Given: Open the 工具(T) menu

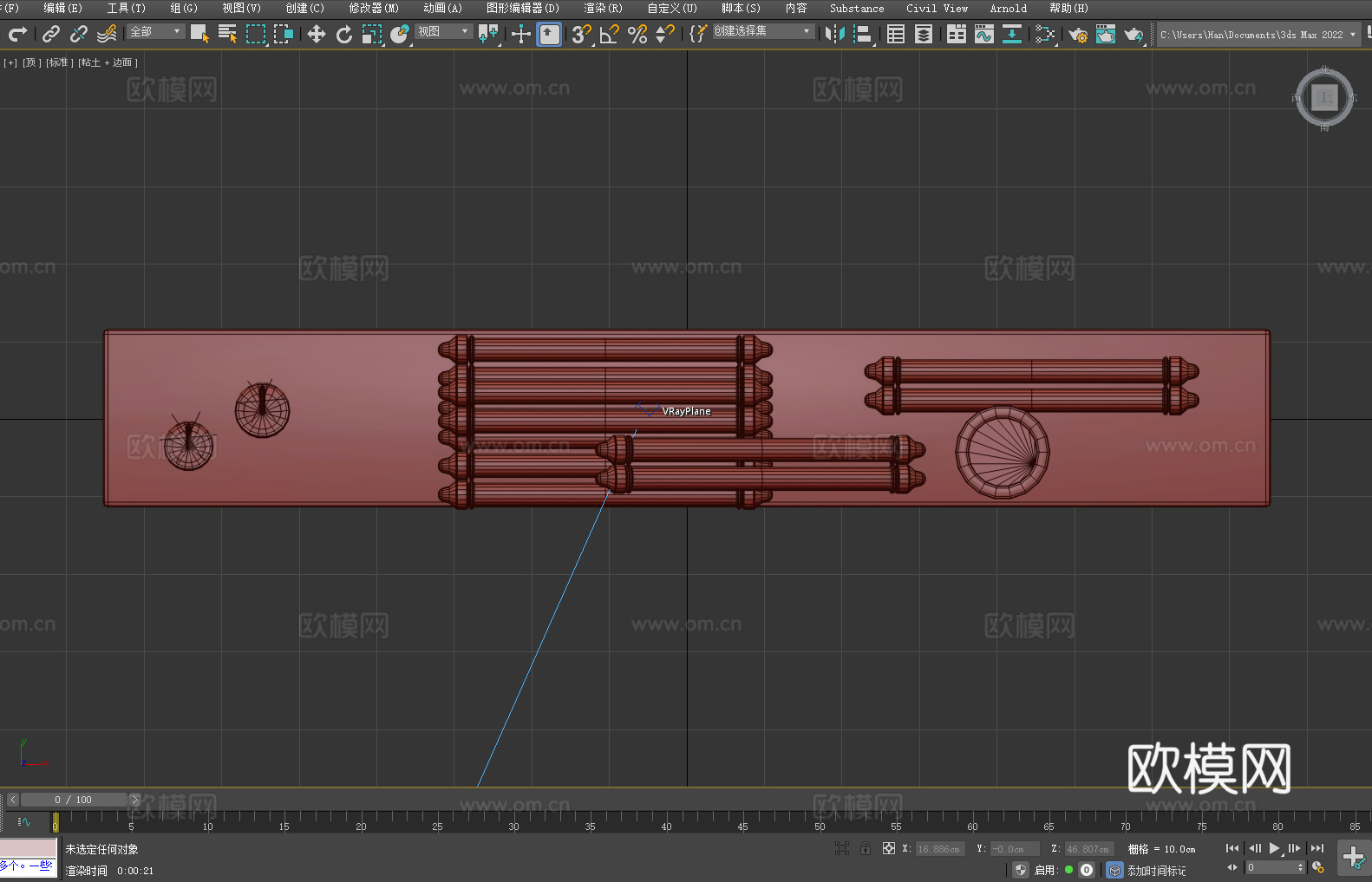Looking at the screenshot, I should 126,8.
